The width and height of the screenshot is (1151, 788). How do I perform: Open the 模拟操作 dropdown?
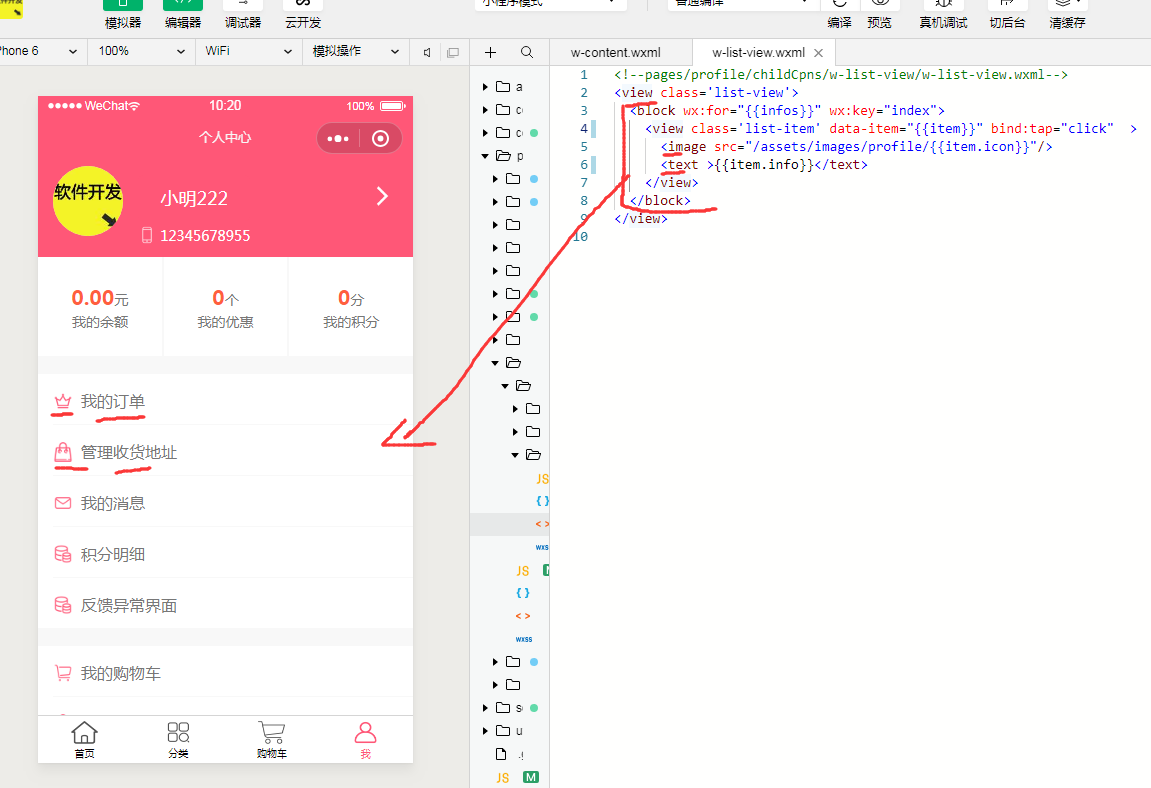355,51
